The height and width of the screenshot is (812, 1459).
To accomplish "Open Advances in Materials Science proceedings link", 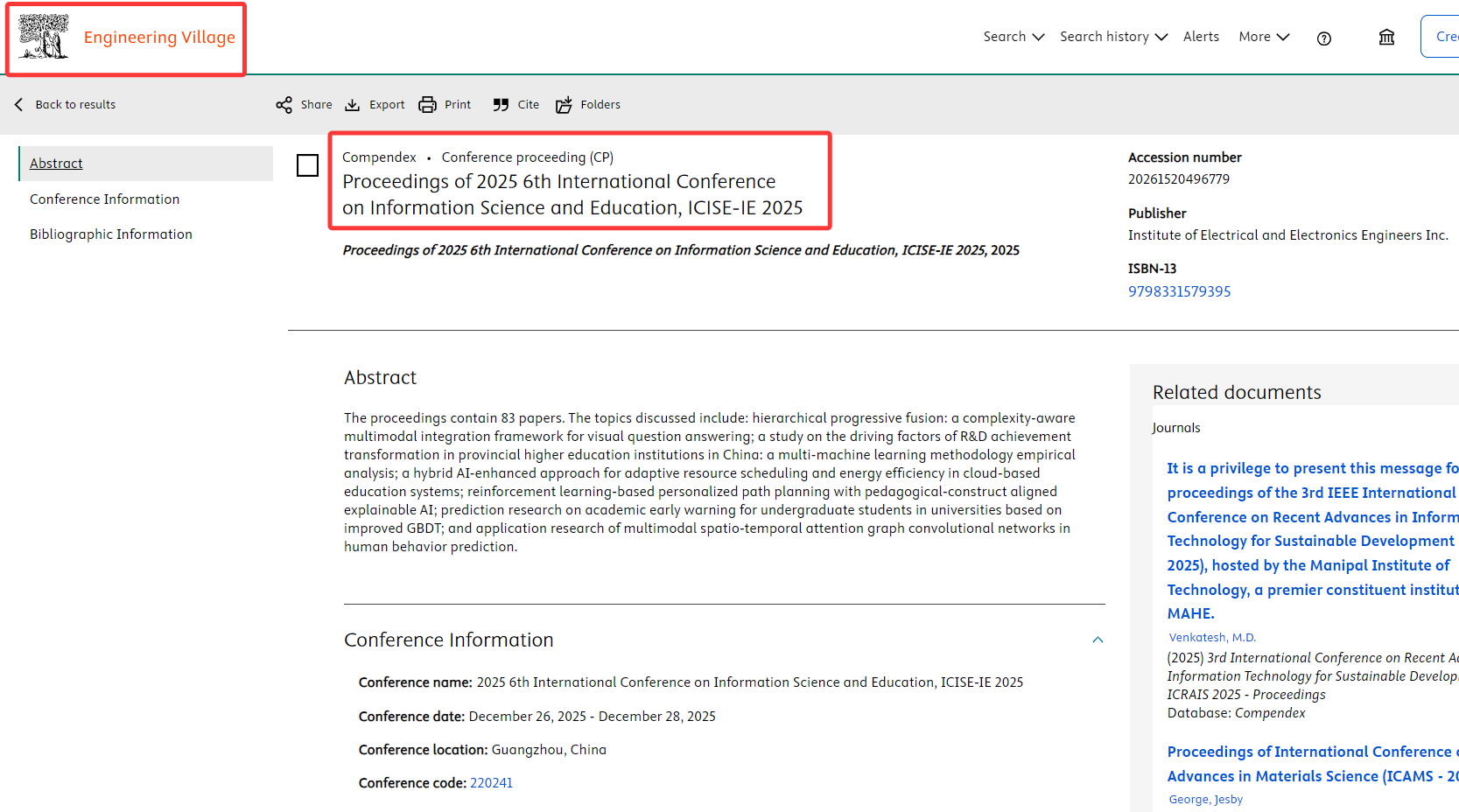I will [x=1312, y=764].
